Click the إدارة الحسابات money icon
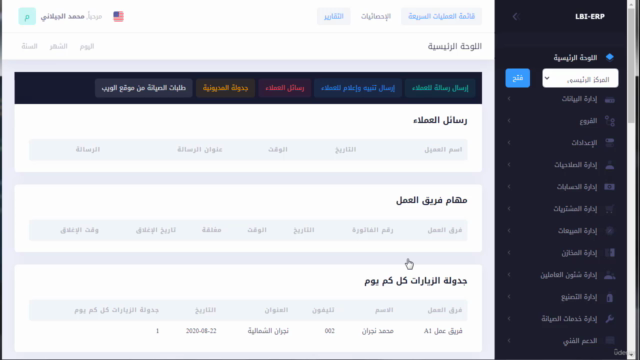Screen dimensions: 640x360 [609, 187]
